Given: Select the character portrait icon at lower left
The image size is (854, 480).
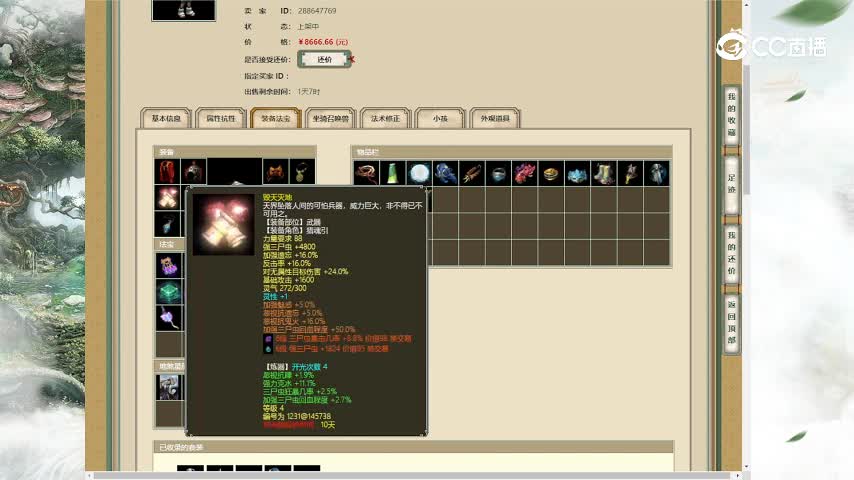Looking at the screenshot, I should [169, 387].
